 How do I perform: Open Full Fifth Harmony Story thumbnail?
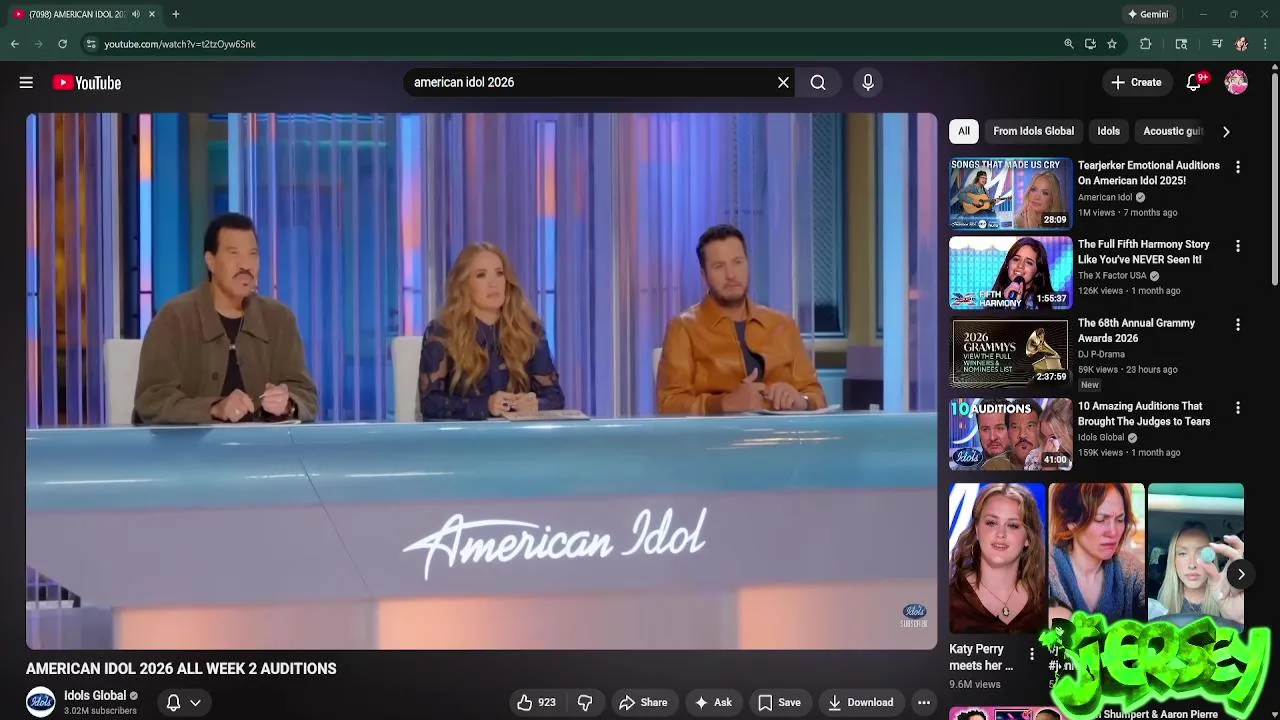pos(1010,272)
